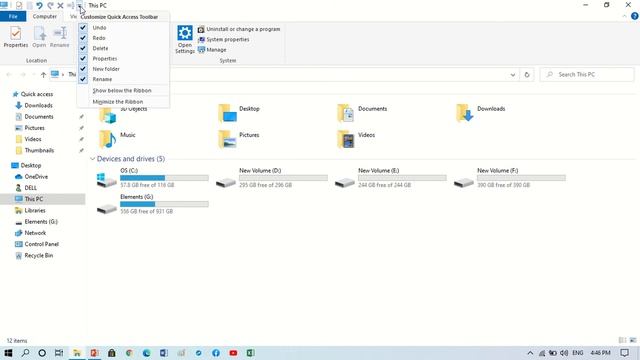
Task: Click in the Search This PC field
Action: [587, 75]
